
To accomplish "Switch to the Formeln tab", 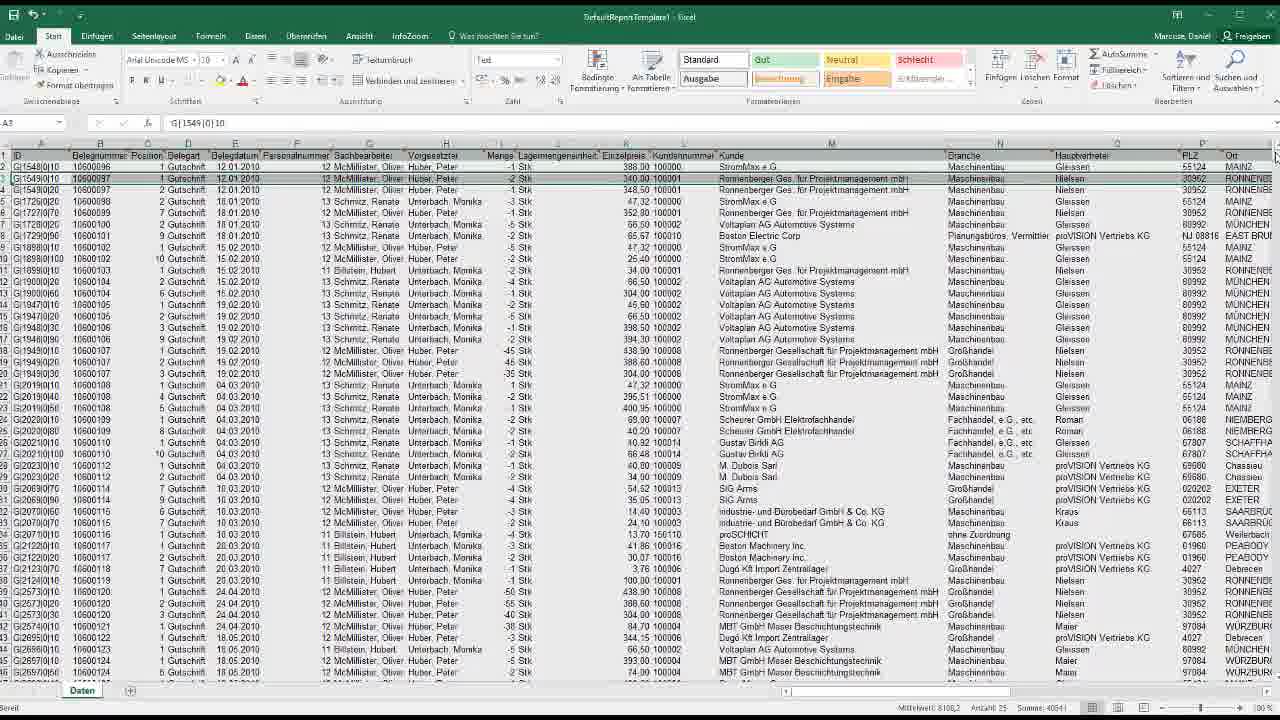I will [210, 36].
